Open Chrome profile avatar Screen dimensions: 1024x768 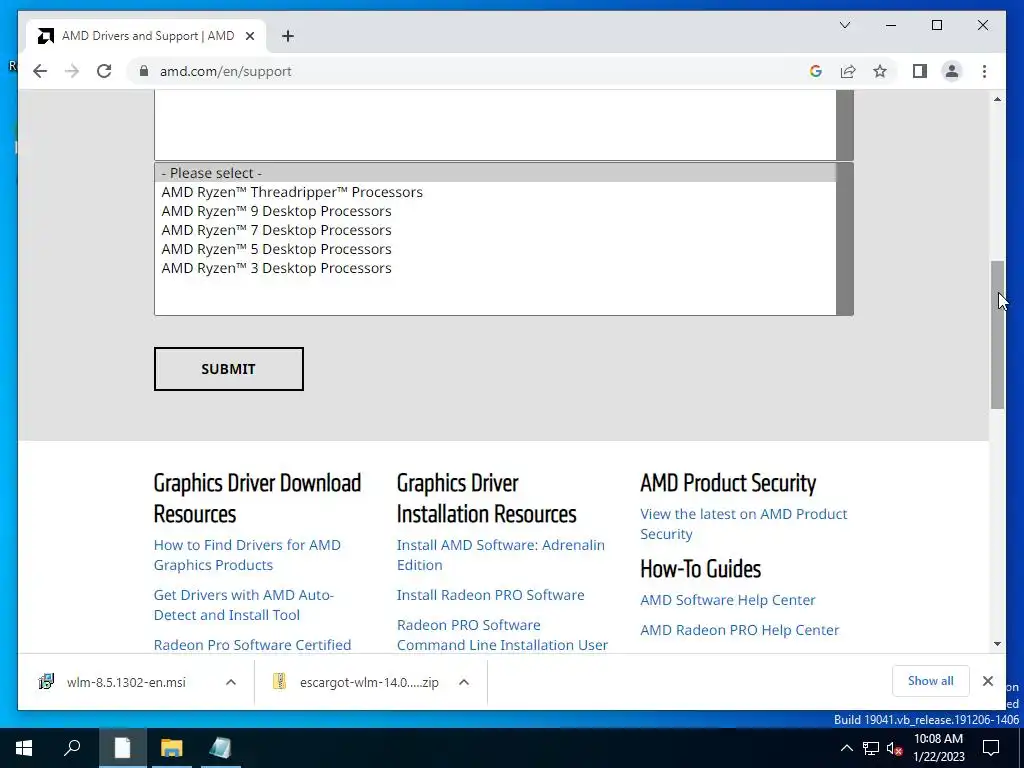tap(952, 71)
